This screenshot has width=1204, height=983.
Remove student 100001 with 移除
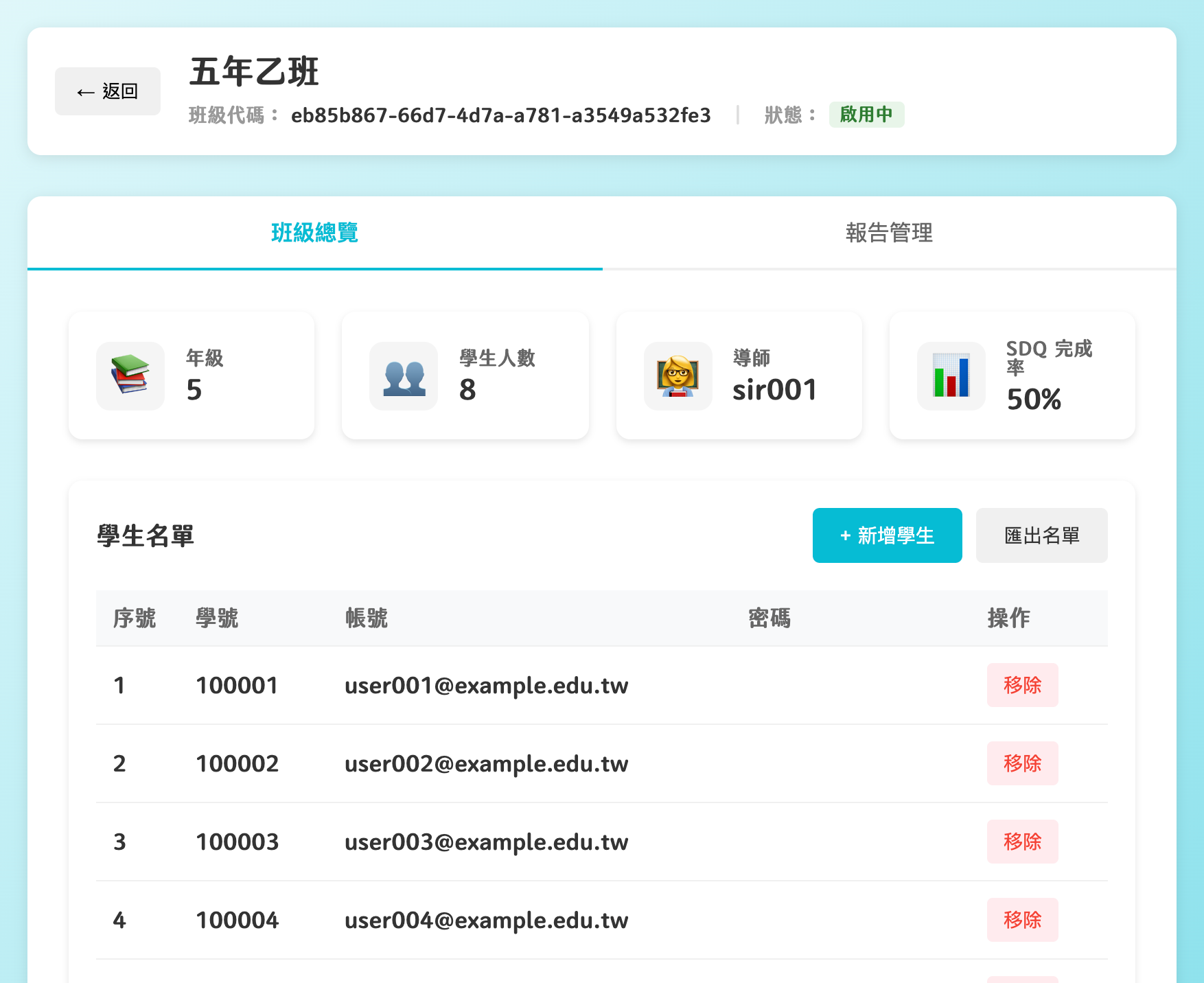click(x=1022, y=685)
